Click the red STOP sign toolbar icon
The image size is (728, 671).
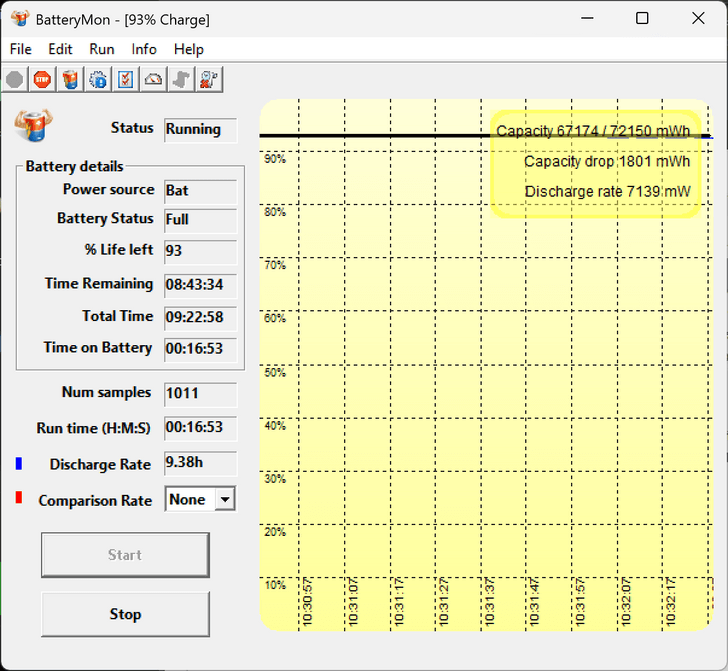point(42,80)
